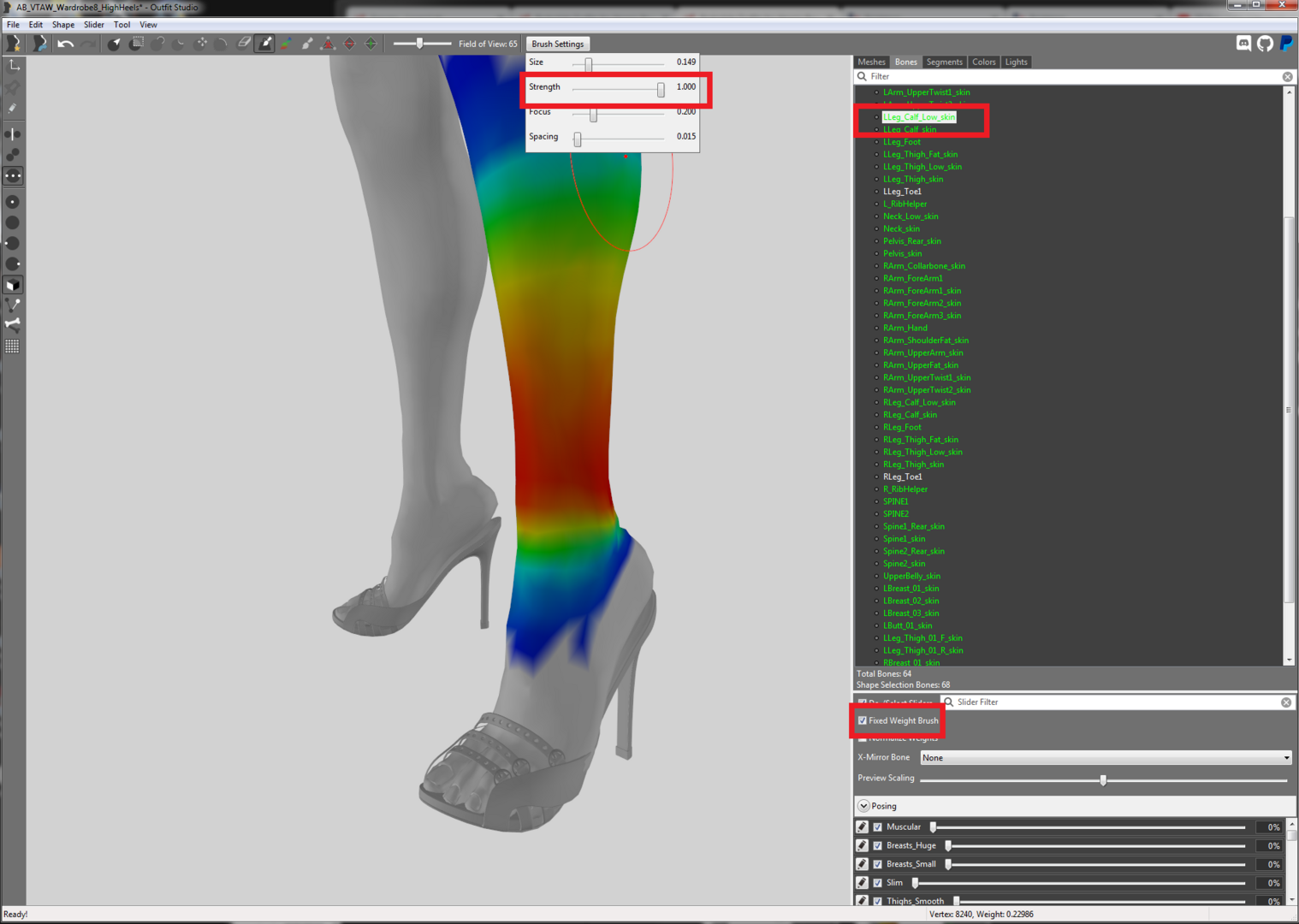Select RArm_Hand bone in list
Viewport: 1299px width, 924px height.
(905, 328)
